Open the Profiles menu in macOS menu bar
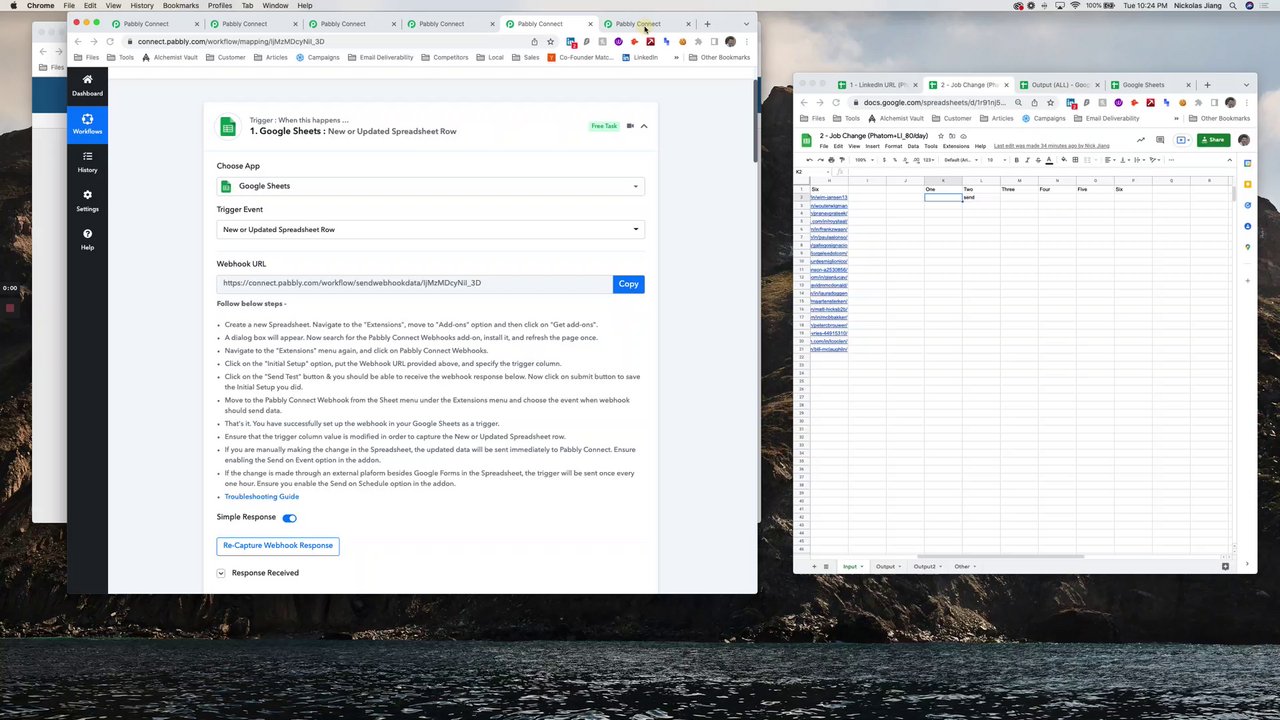1280x720 pixels. (x=220, y=6)
